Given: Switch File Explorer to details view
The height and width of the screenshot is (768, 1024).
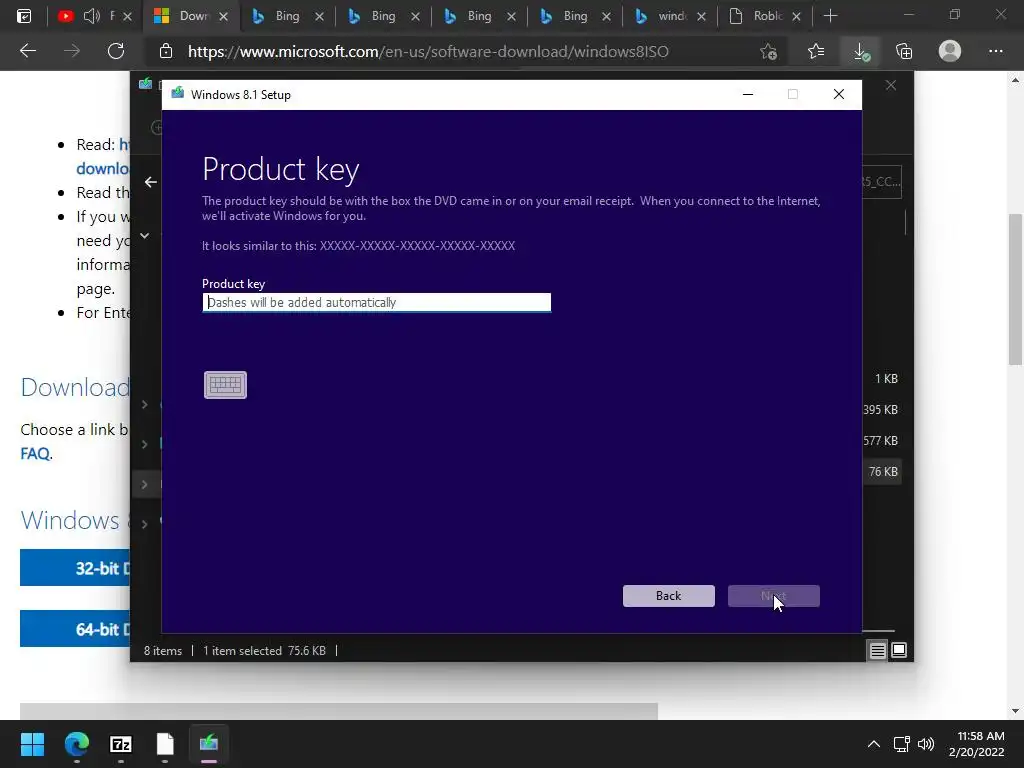Looking at the screenshot, I should click(877, 650).
